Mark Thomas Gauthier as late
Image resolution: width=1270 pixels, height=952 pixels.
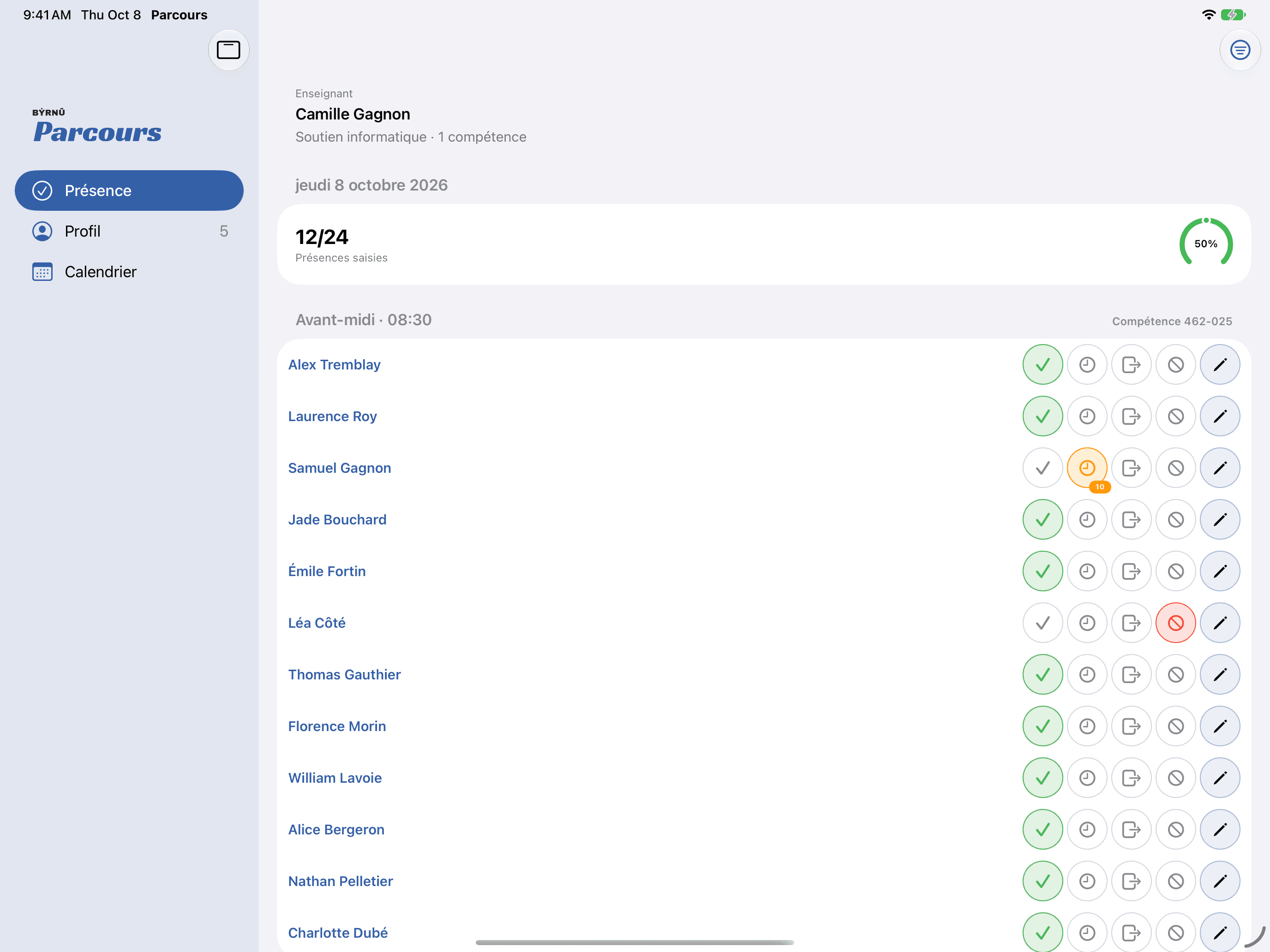(x=1087, y=674)
